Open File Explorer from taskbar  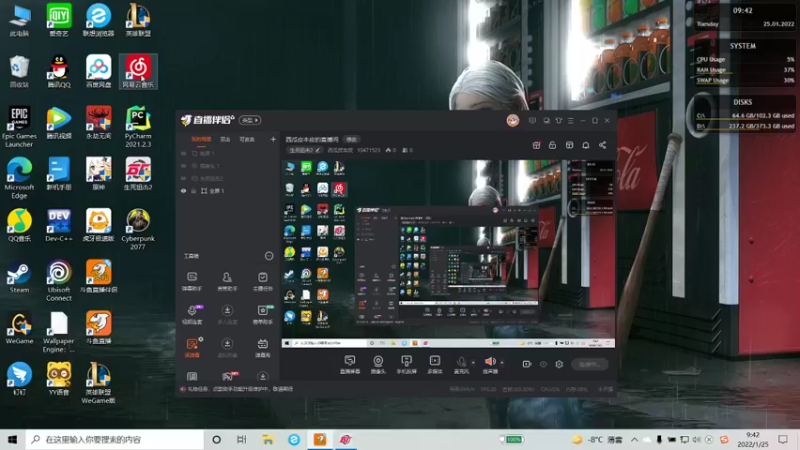(268, 439)
